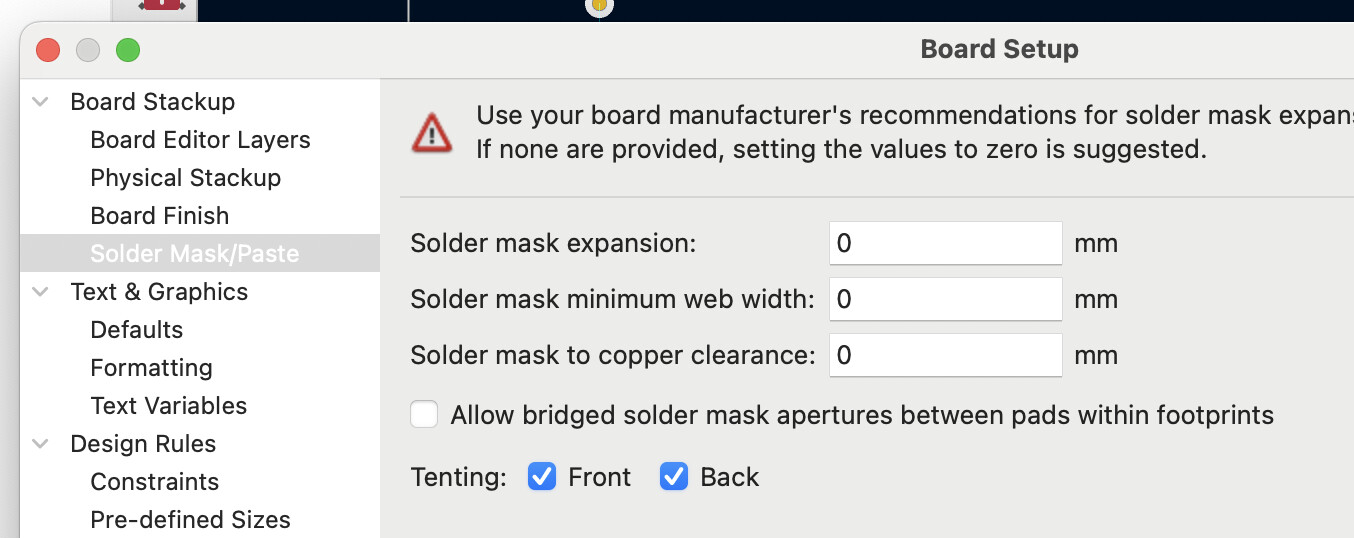Show the Text Variables page

click(168, 406)
